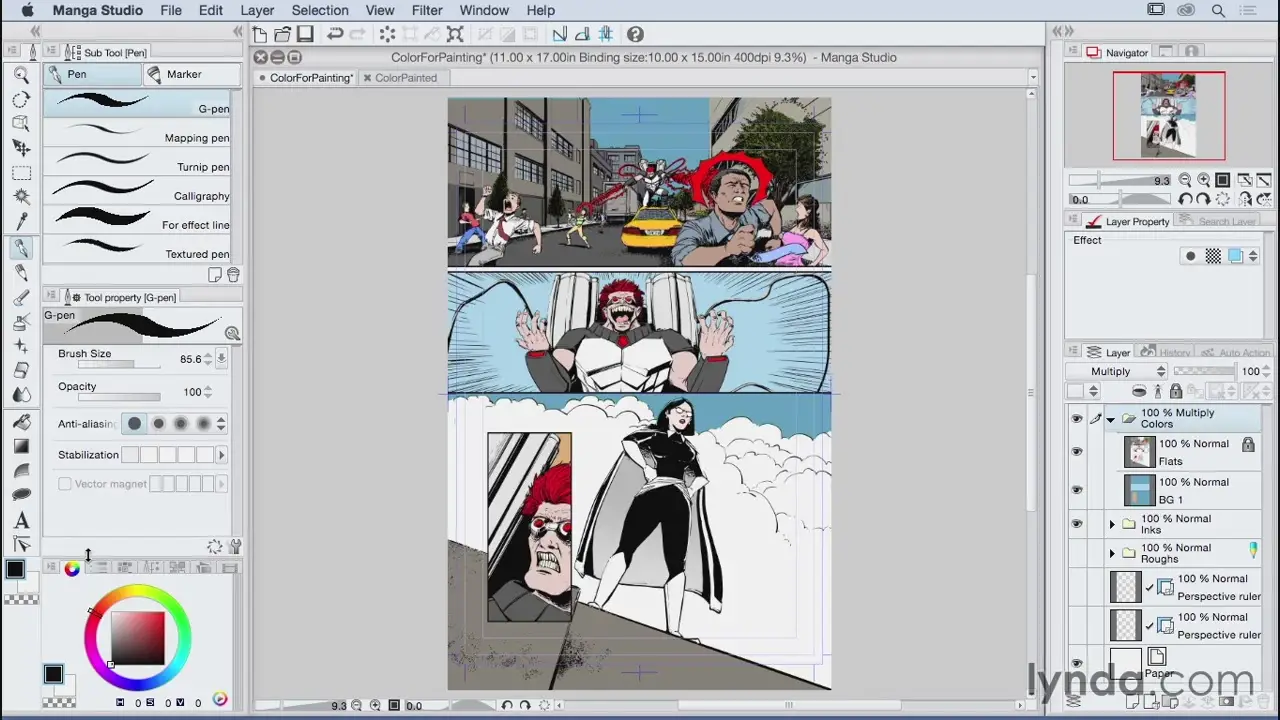Toggle the tone checkered effect button
This screenshot has width=1280, height=720.
[x=1213, y=257]
